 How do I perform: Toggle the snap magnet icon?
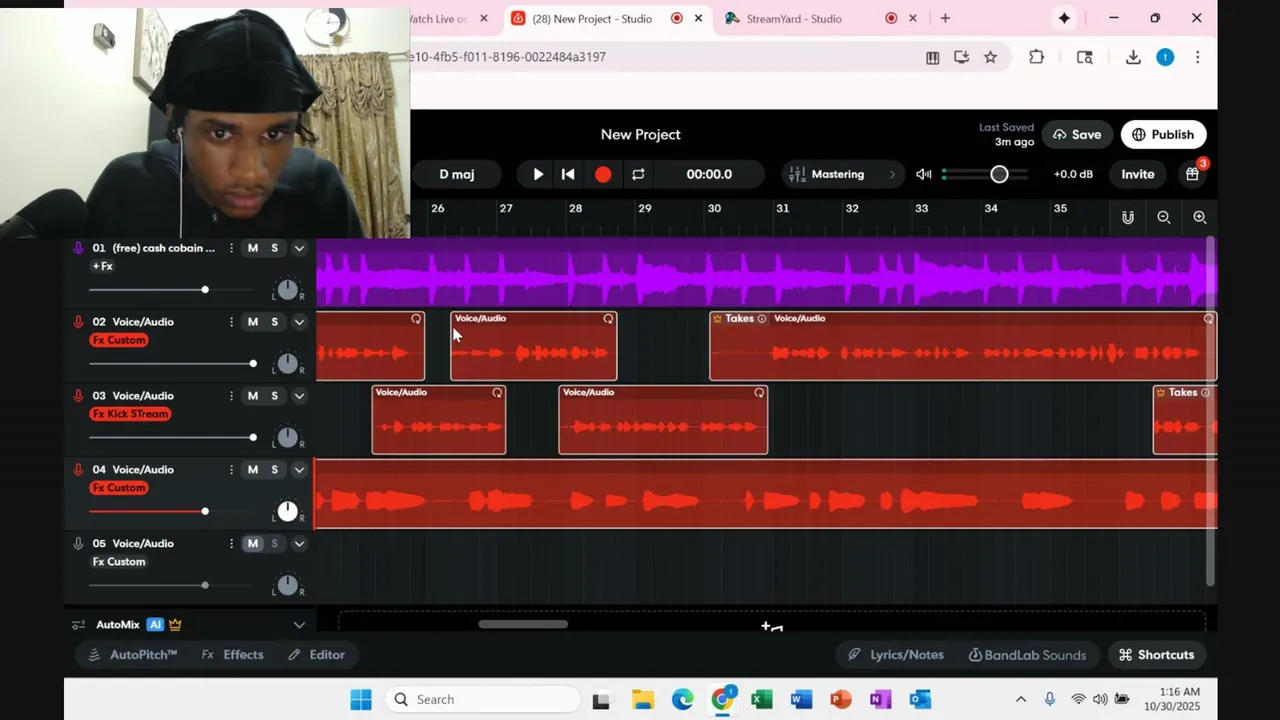coord(1128,217)
